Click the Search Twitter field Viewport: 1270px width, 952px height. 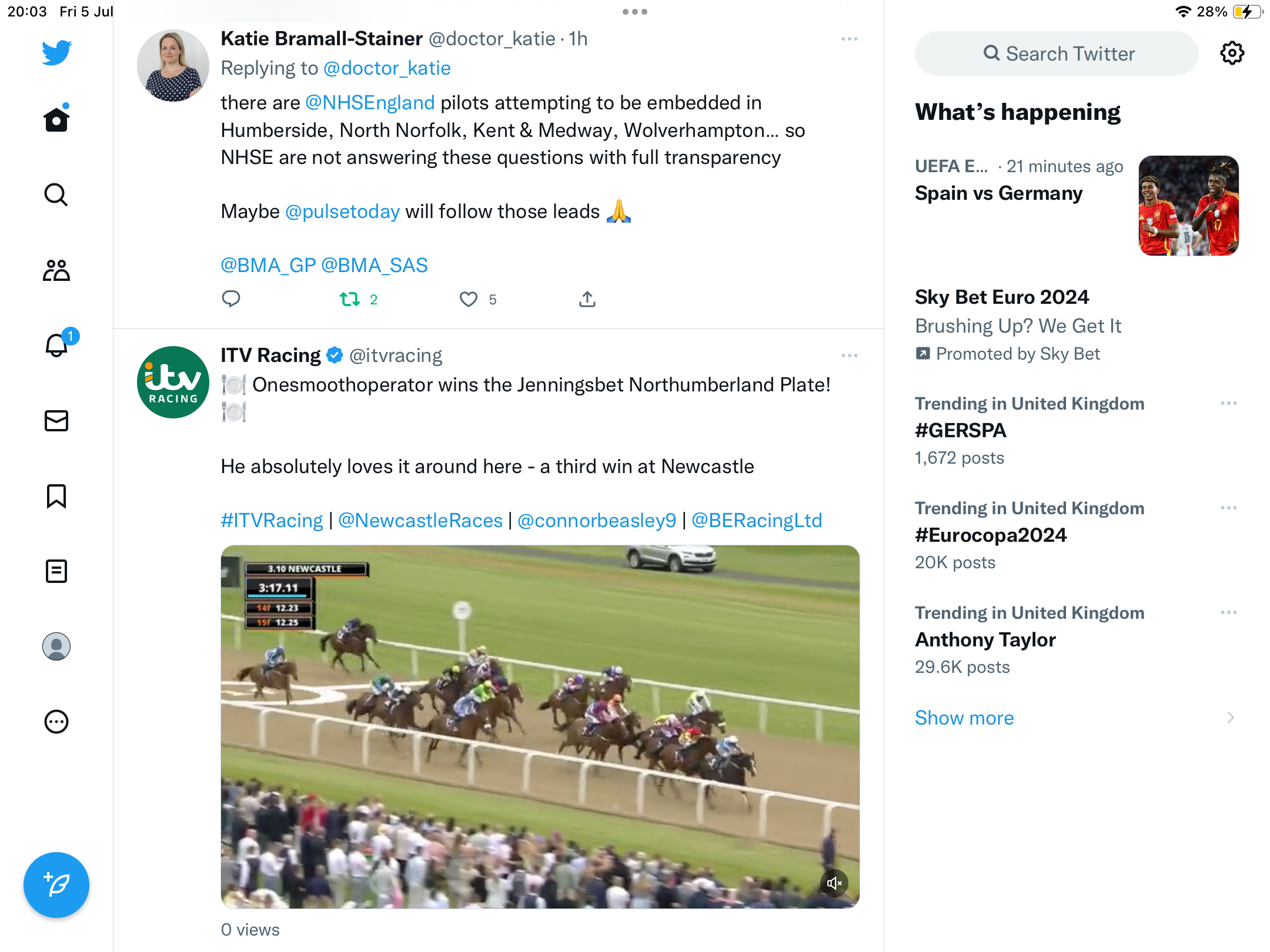coord(1057,53)
